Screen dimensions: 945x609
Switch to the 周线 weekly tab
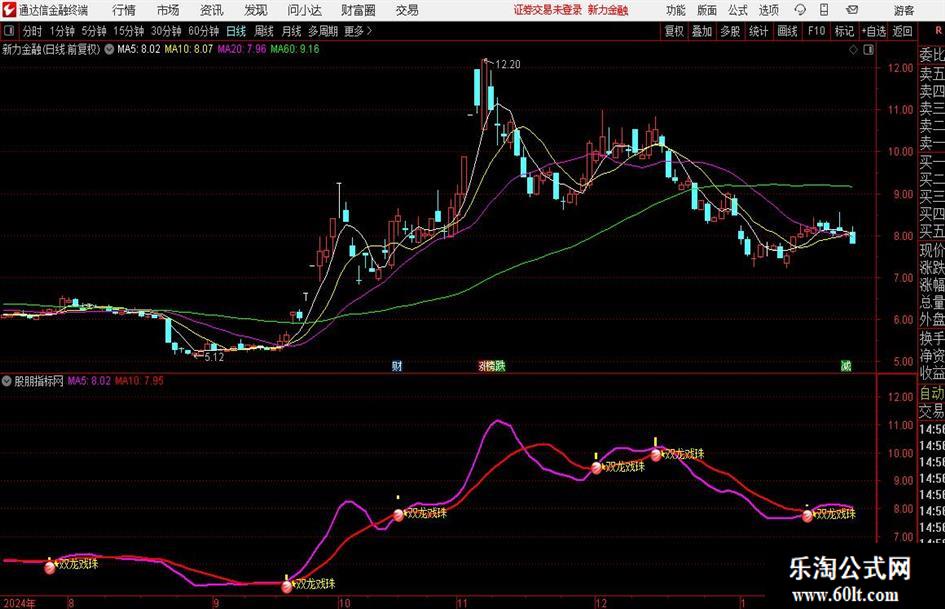[264, 31]
